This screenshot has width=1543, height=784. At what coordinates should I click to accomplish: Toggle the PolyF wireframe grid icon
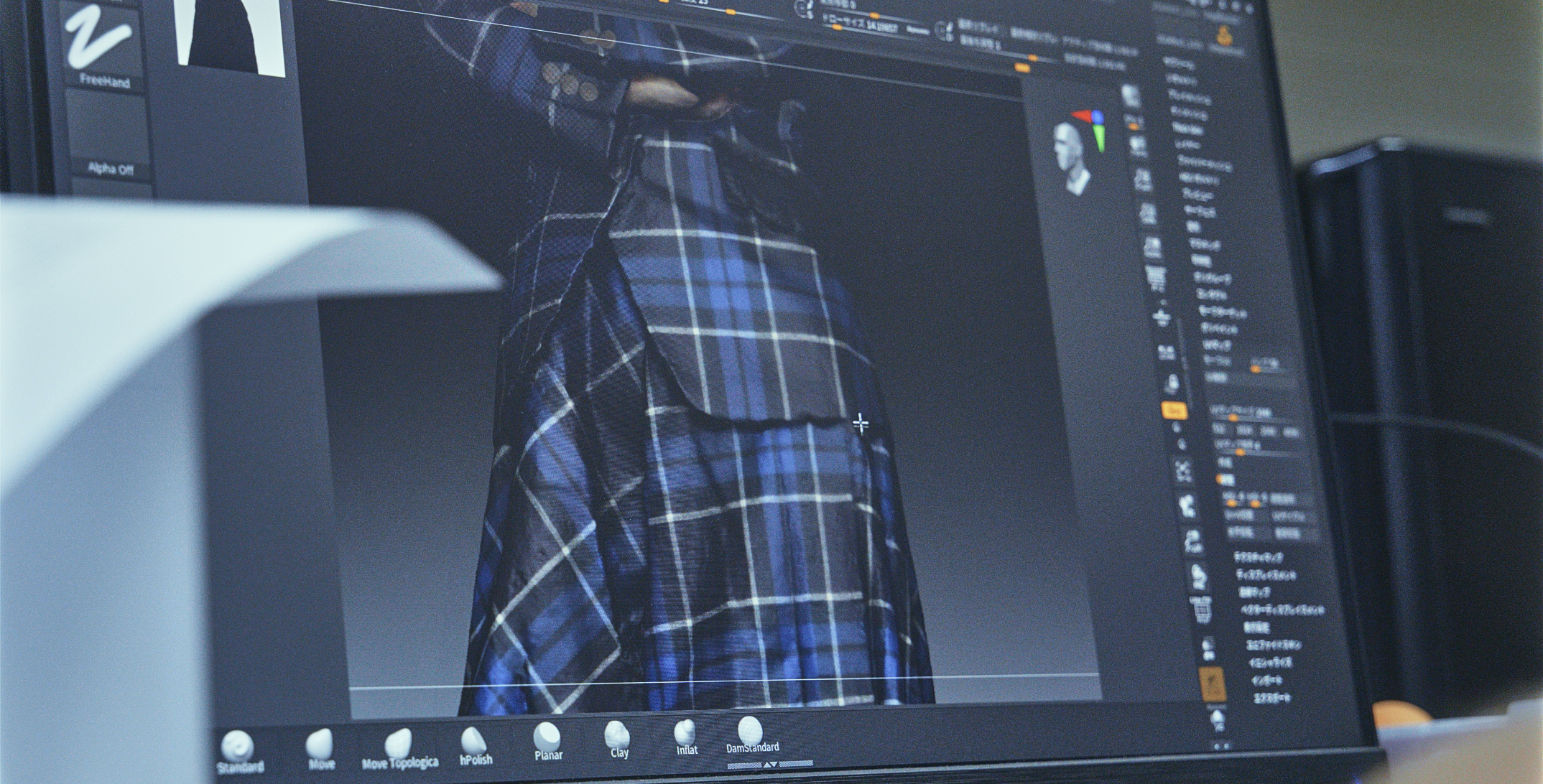(x=1202, y=609)
